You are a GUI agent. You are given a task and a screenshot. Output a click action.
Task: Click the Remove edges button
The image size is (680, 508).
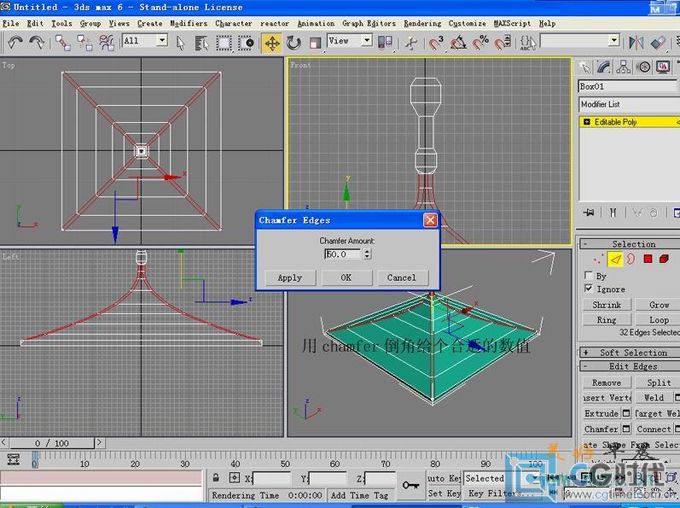607,383
